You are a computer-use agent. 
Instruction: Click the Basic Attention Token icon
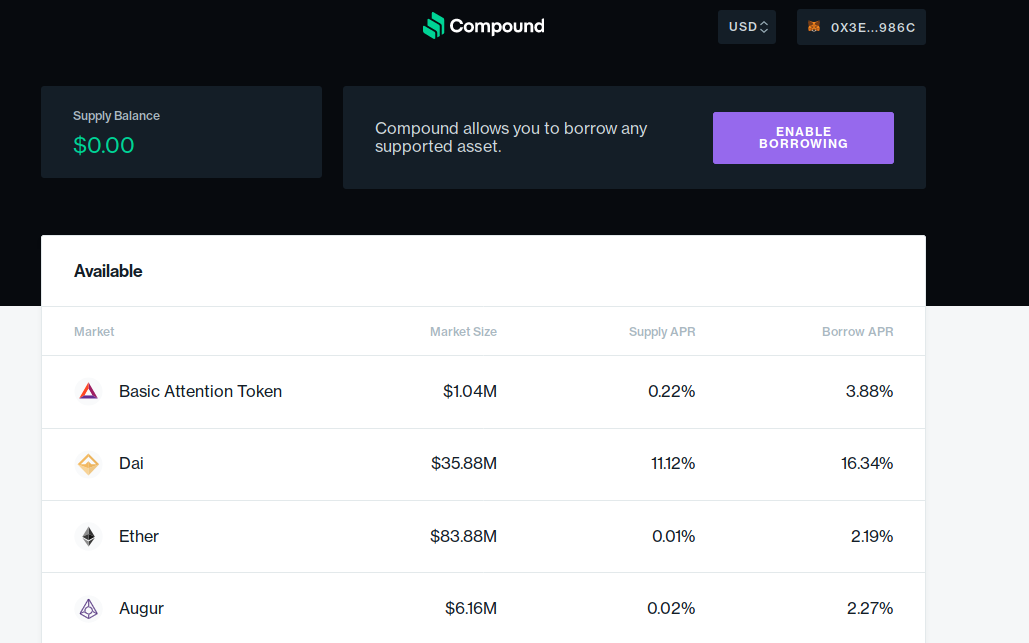point(89,392)
